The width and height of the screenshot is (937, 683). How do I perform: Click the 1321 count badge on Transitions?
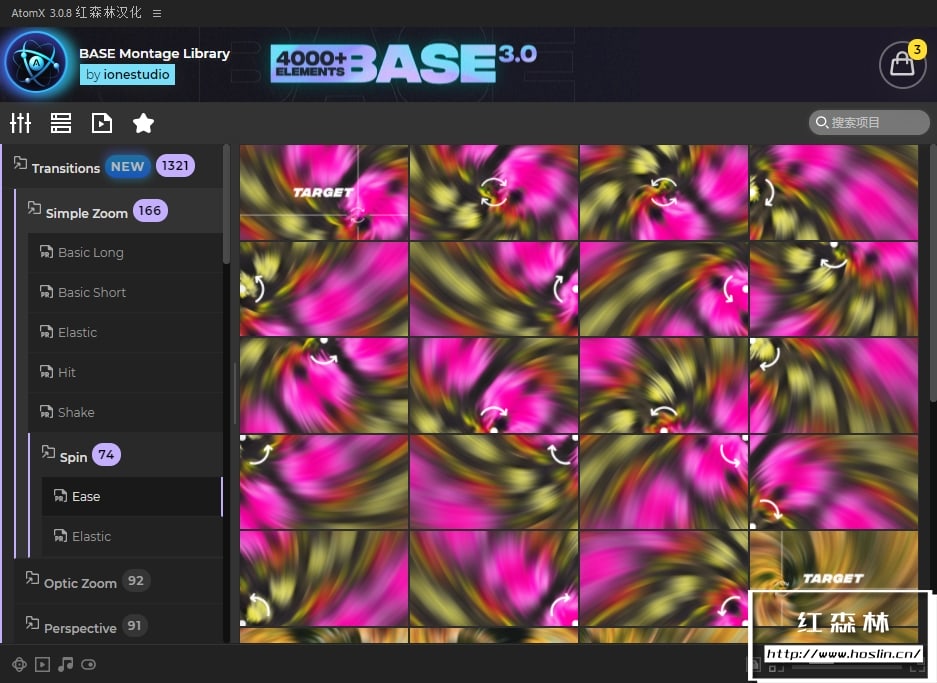point(175,166)
